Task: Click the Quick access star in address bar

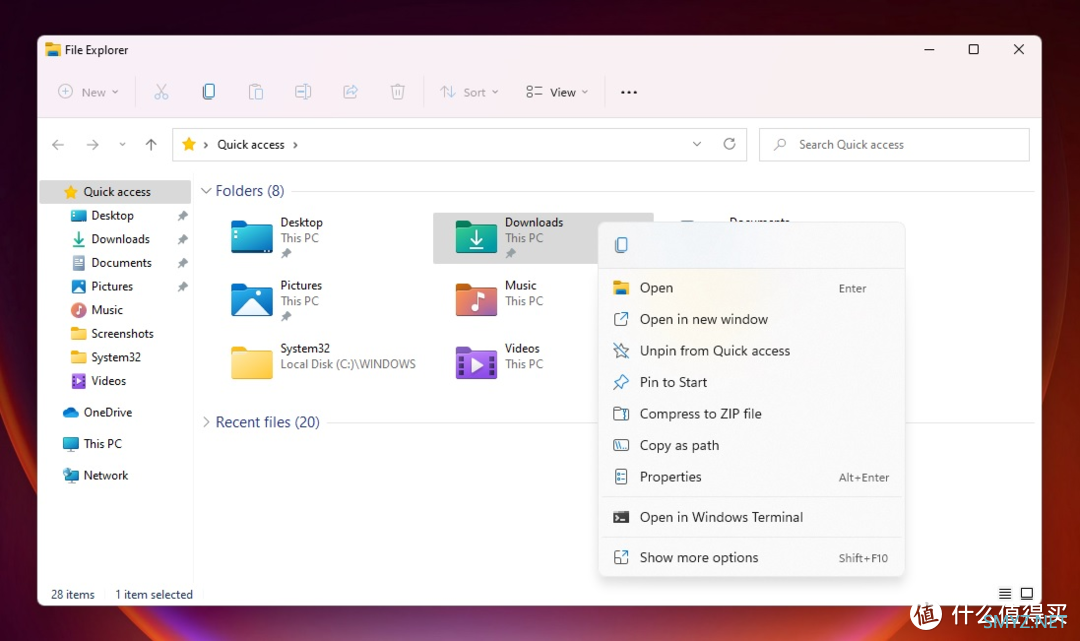Action: tap(189, 144)
